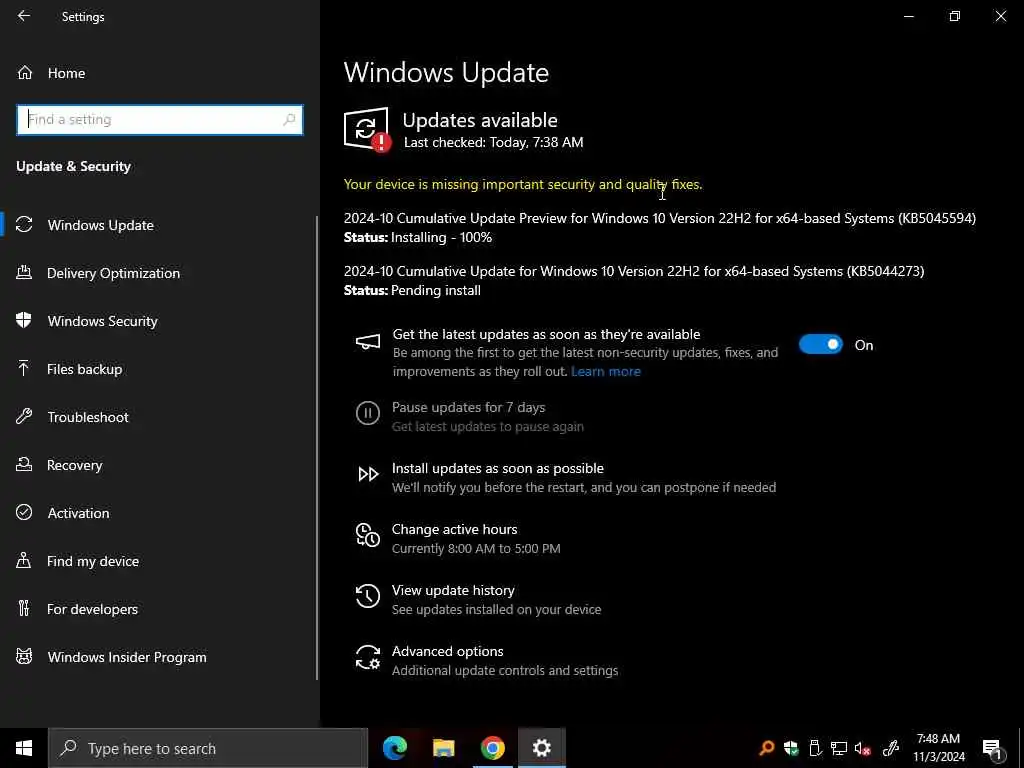The height and width of the screenshot is (768, 1024).
Task: Click the update status icon with red alert
Action: tap(368, 129)
